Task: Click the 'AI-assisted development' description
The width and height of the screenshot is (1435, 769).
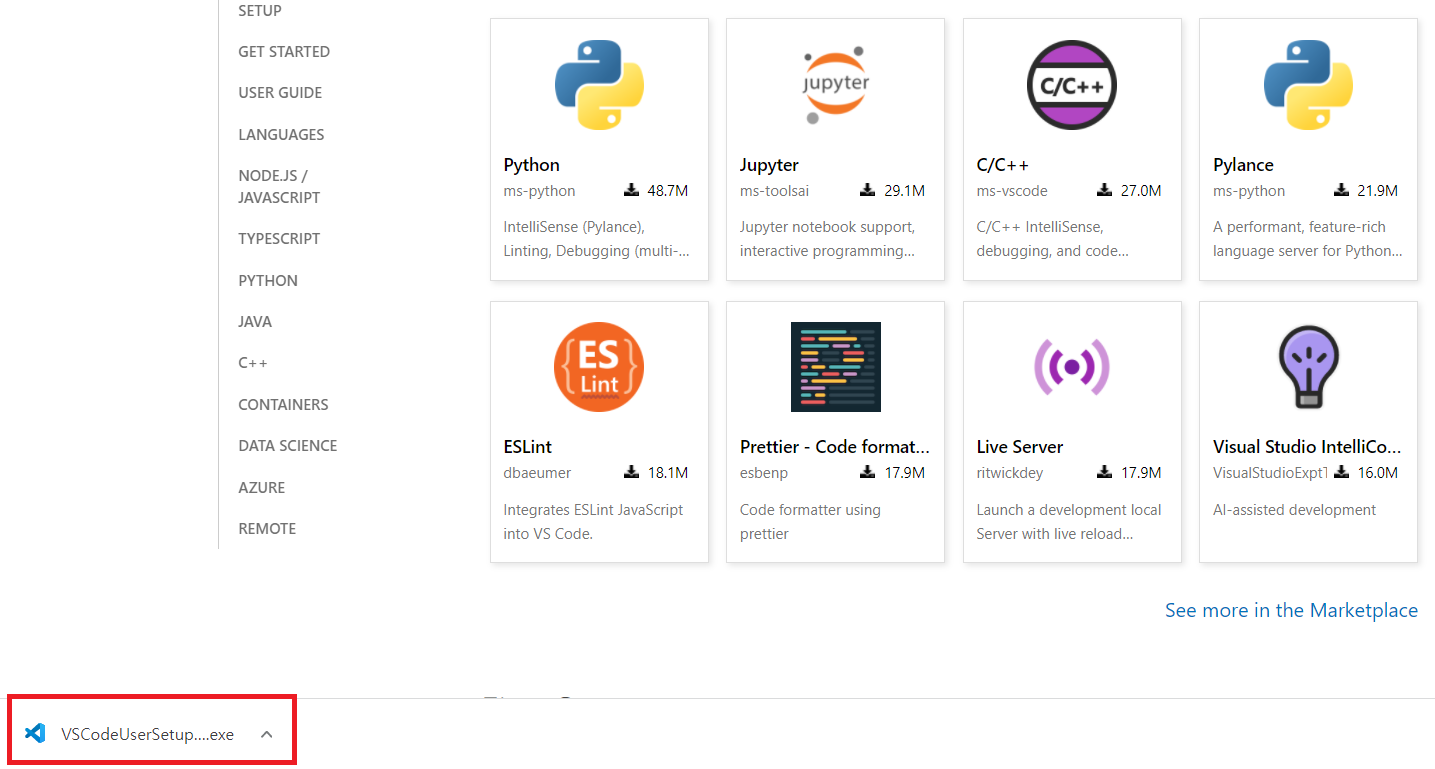Action: [x=1294, y=510]
